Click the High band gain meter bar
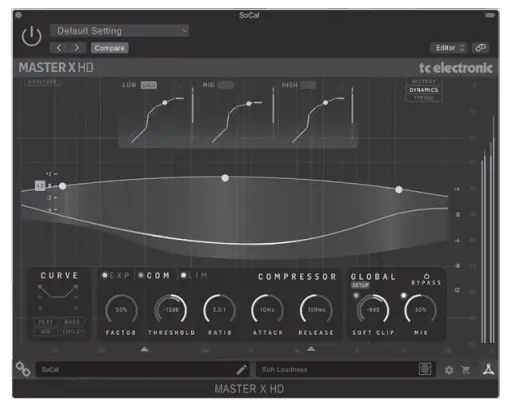This screenshot has height=416, width=517. pos(352,105)
